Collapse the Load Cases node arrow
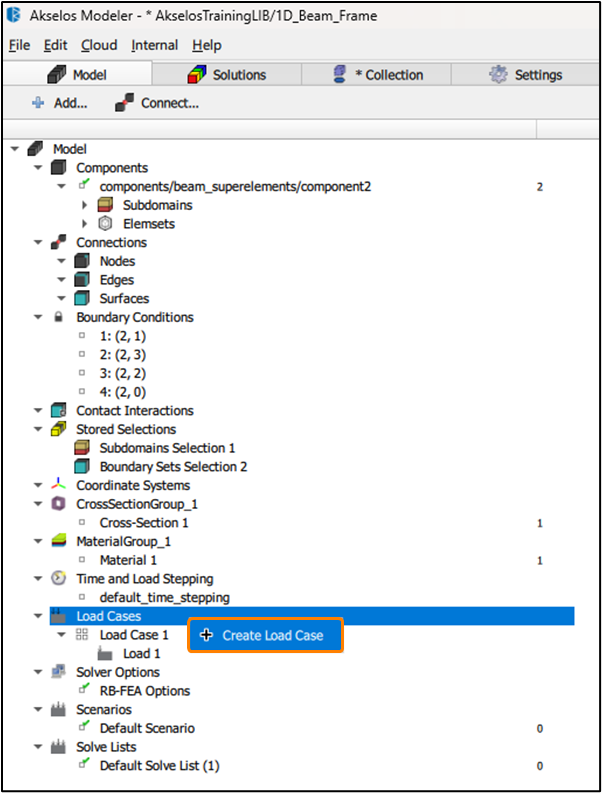The image size is (602, 793). (38, 615)
